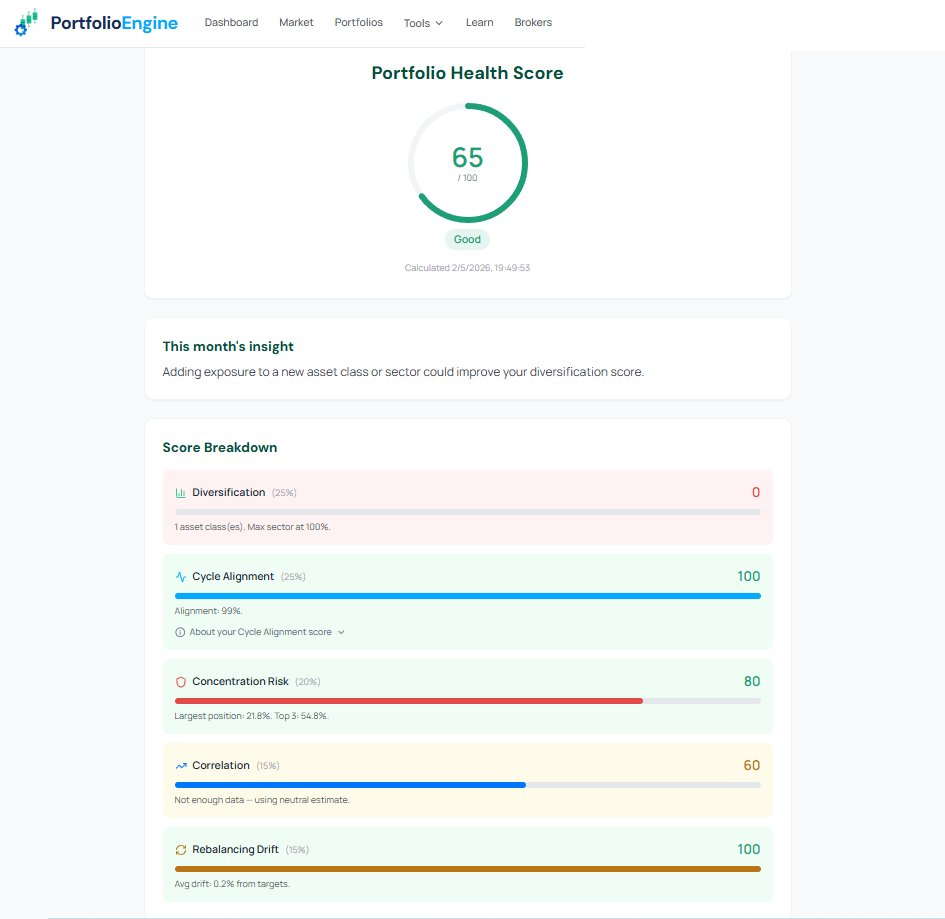Click the Diversification score value 0
Screen dimensions: 945x919
756,492
